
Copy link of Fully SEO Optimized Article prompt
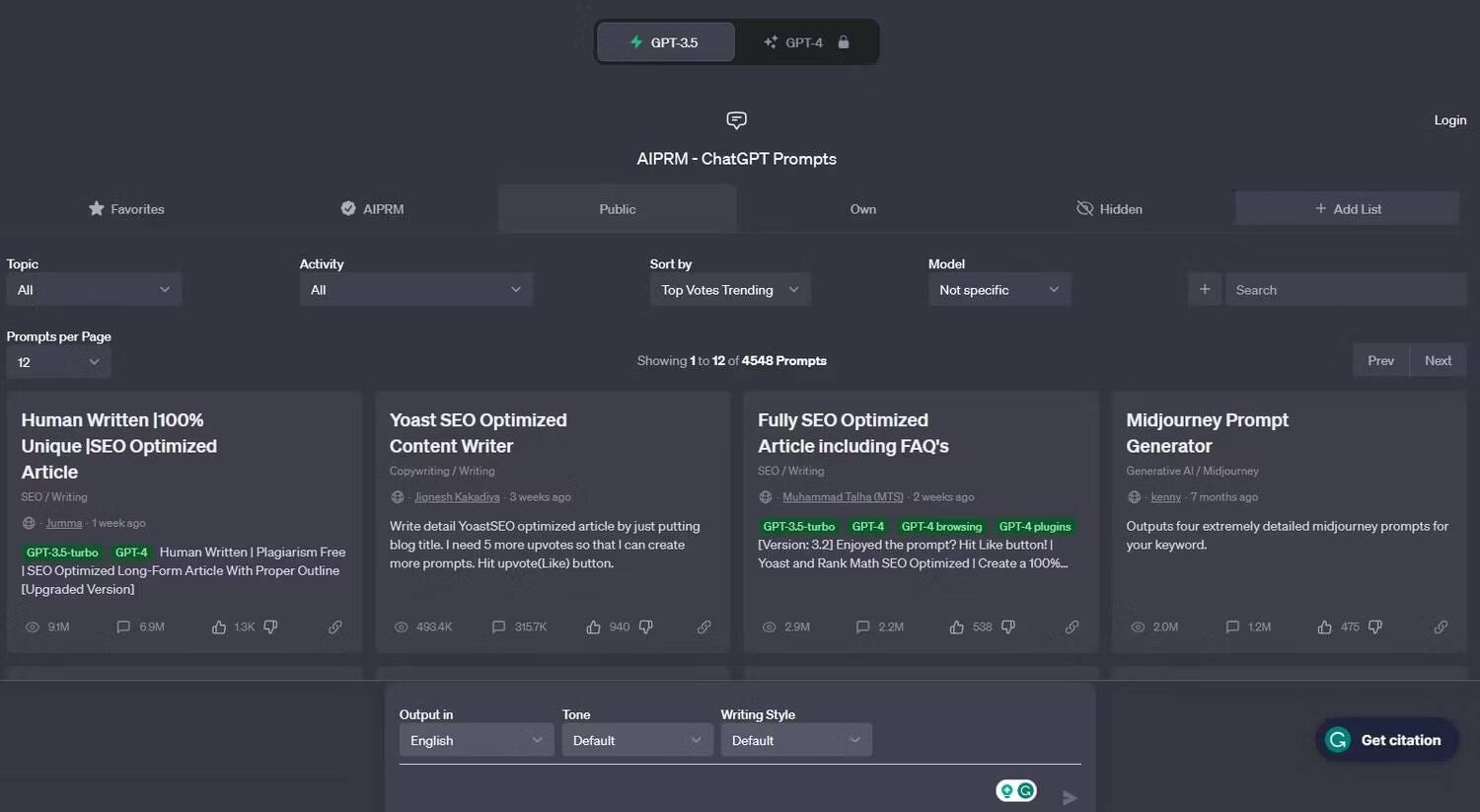coord(1072,627)
